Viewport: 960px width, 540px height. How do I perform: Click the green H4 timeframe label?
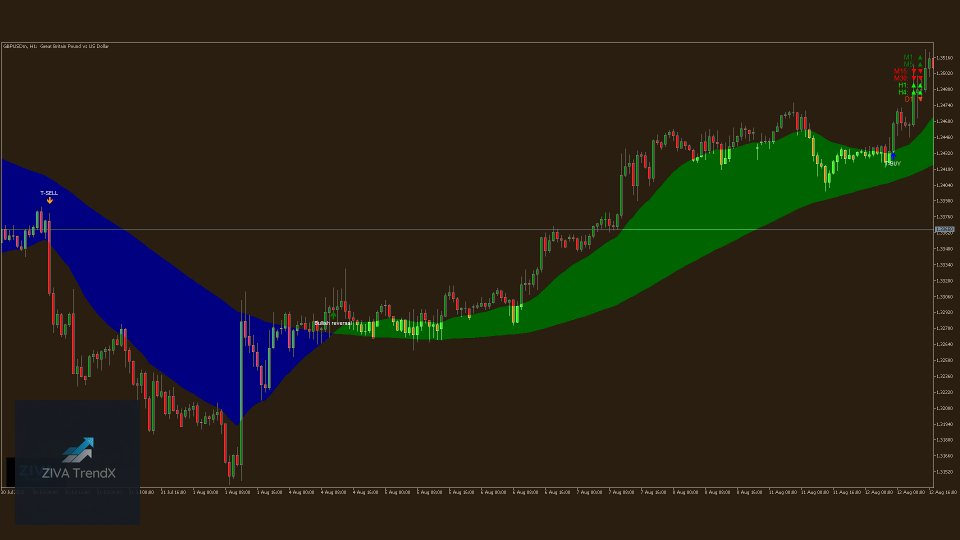(903, 92)
